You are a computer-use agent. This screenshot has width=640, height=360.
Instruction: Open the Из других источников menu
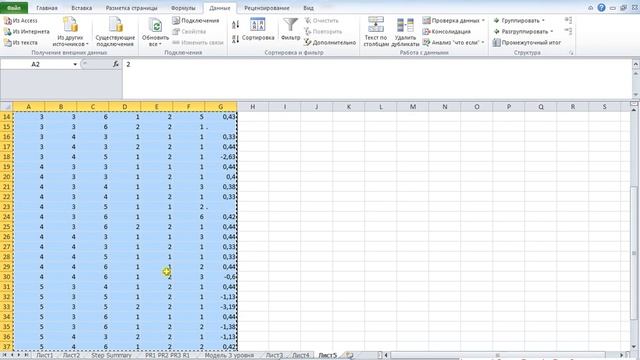click(70, 32)
